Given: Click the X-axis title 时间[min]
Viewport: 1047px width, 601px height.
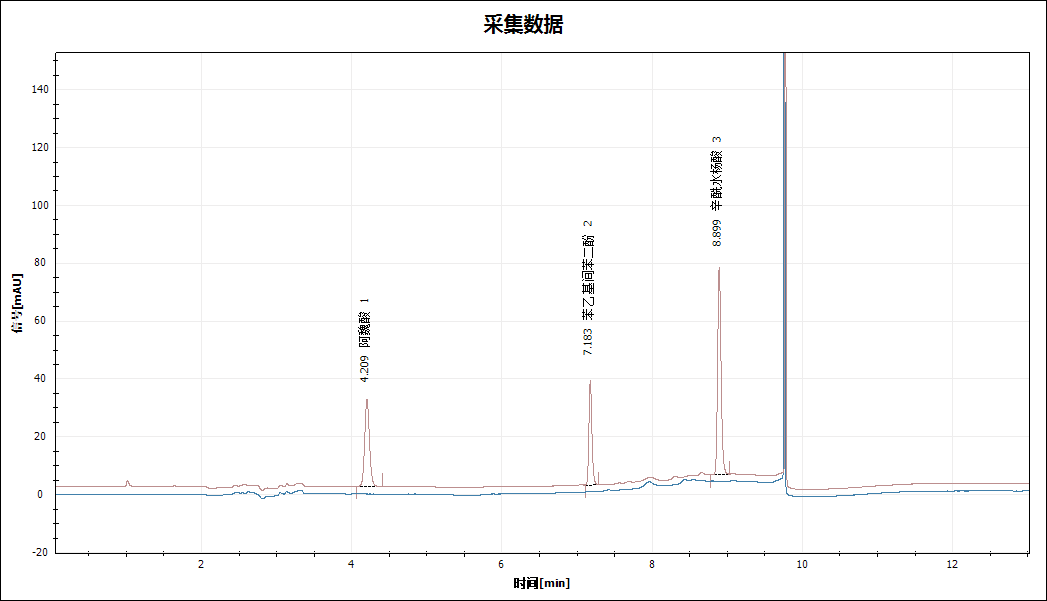Looking at the screenshot, I should 542,583.
